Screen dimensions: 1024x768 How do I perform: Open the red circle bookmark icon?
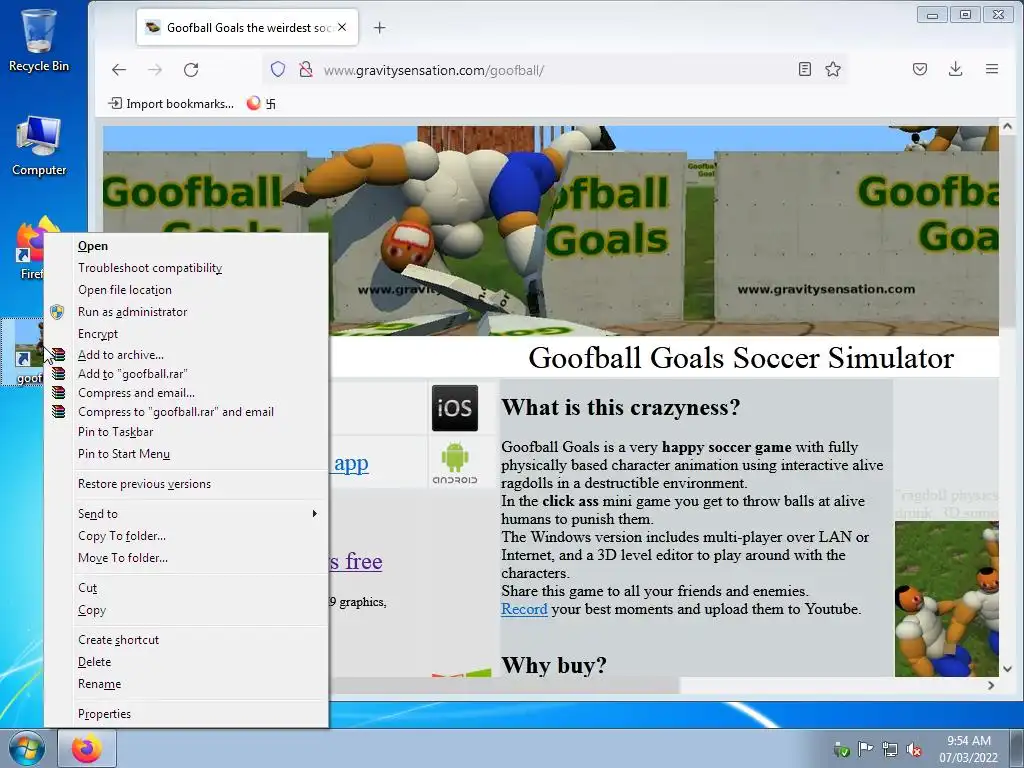click(253, 103)
